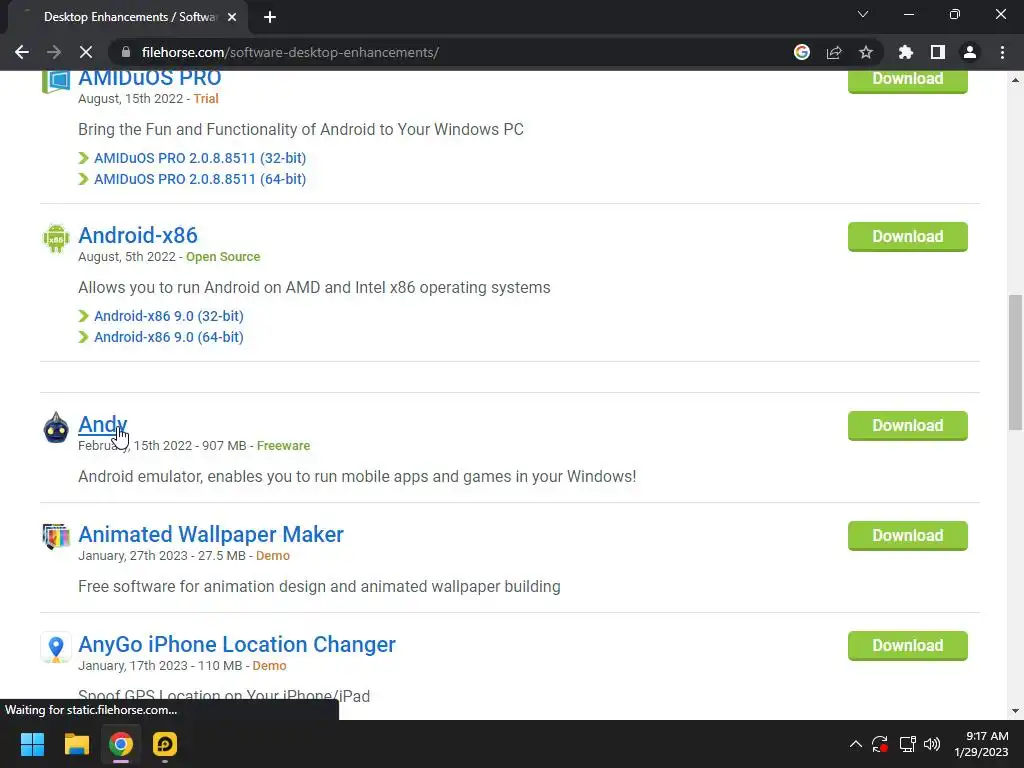Open the Chrome profile avatar icon
This screenshot has height=768, width=1024.
pyautogui.click(x=970, y=52)
